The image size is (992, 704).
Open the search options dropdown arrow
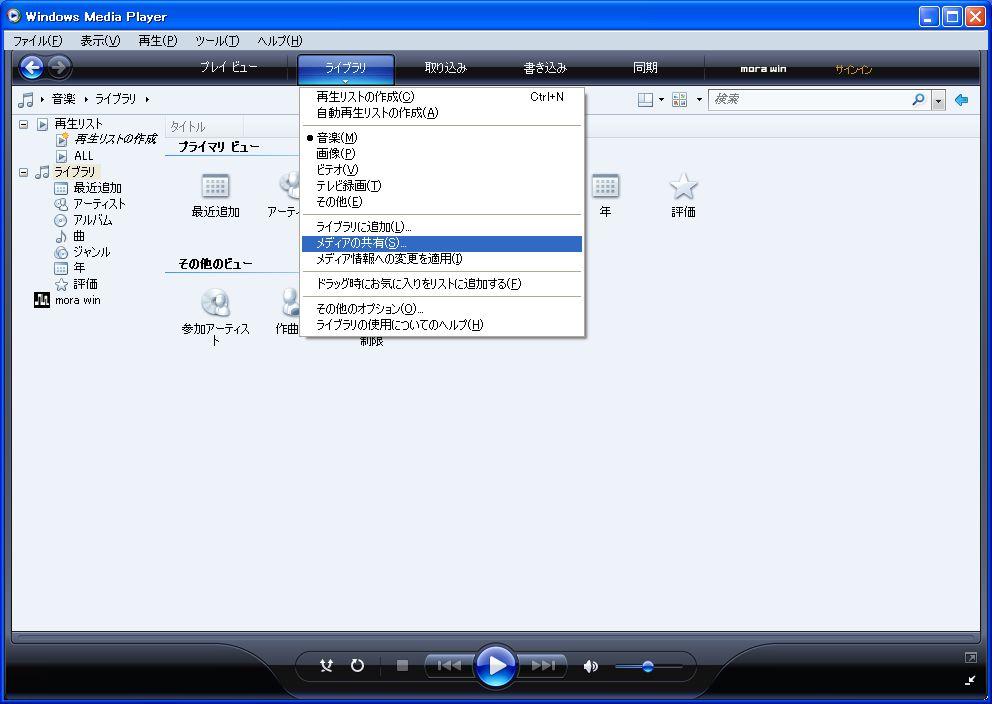tap(939, 100)
